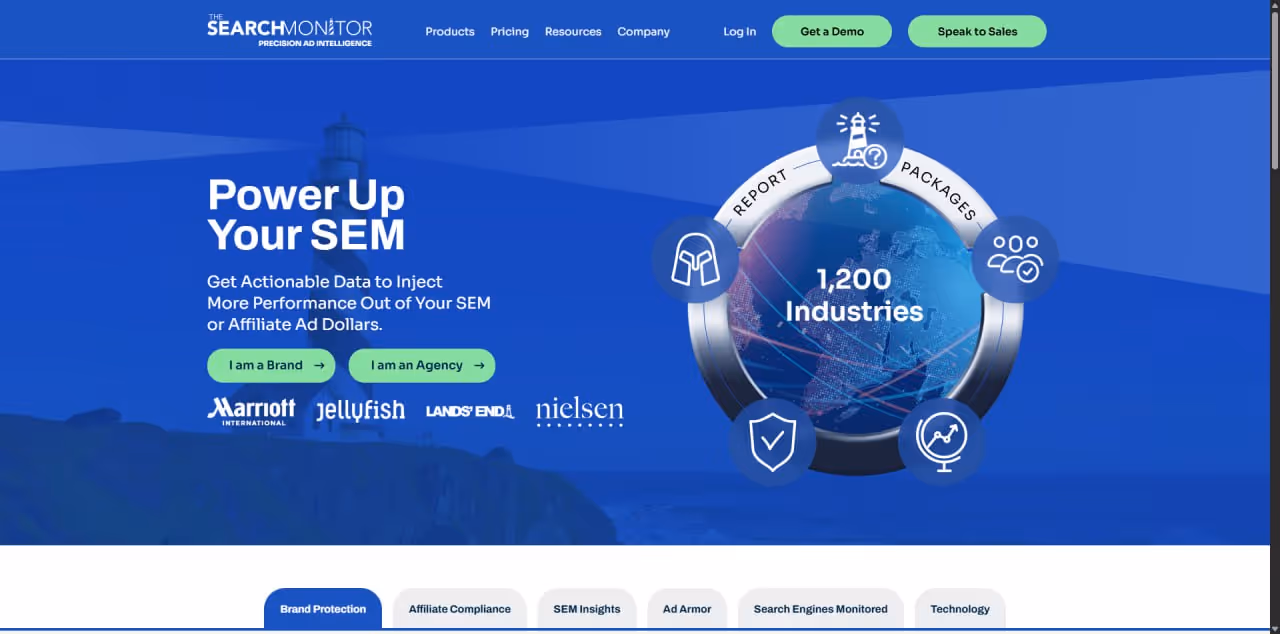Click the 1,200 Industries globe graphic
Screen dimensions: 1280x634
coord(855,310)
